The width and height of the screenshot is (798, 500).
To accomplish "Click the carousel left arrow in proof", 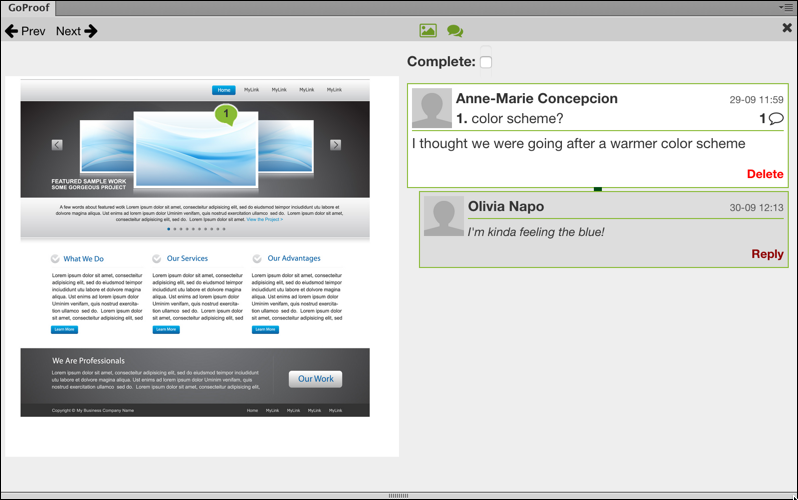I will pos(57,145).
